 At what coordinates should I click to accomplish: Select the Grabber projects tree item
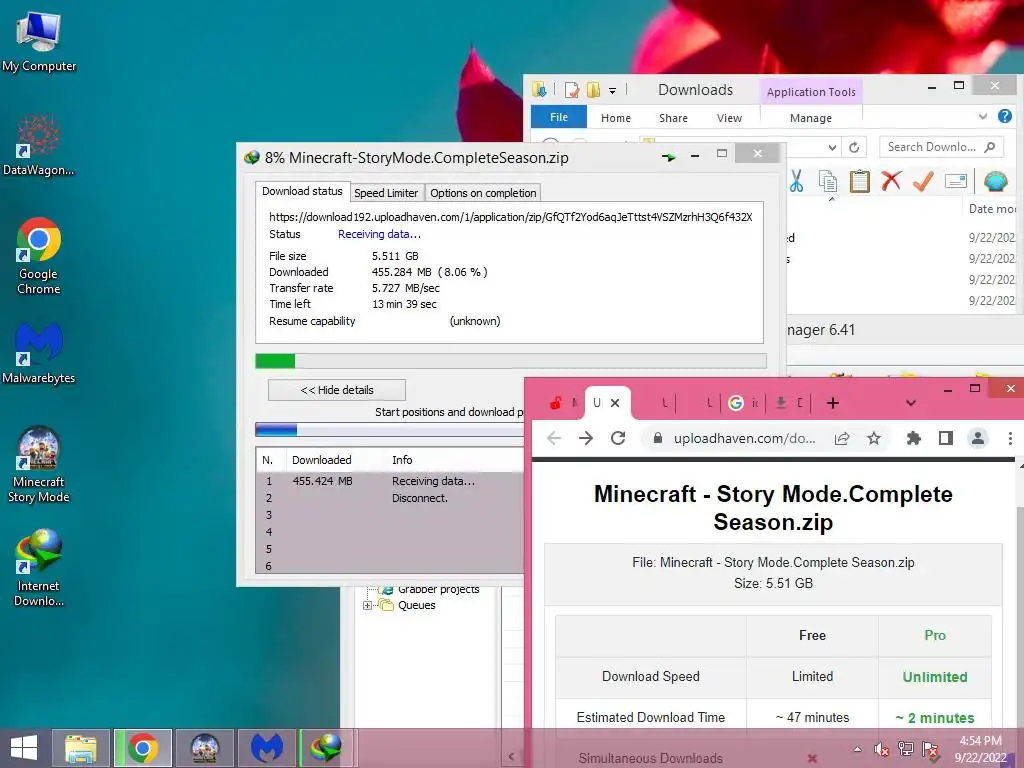click(x=438, y=589)
